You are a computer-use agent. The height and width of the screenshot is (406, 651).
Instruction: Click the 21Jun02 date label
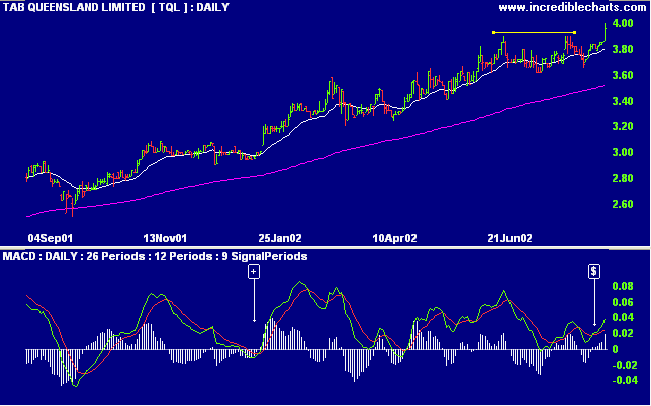click(x=509, y=238)
